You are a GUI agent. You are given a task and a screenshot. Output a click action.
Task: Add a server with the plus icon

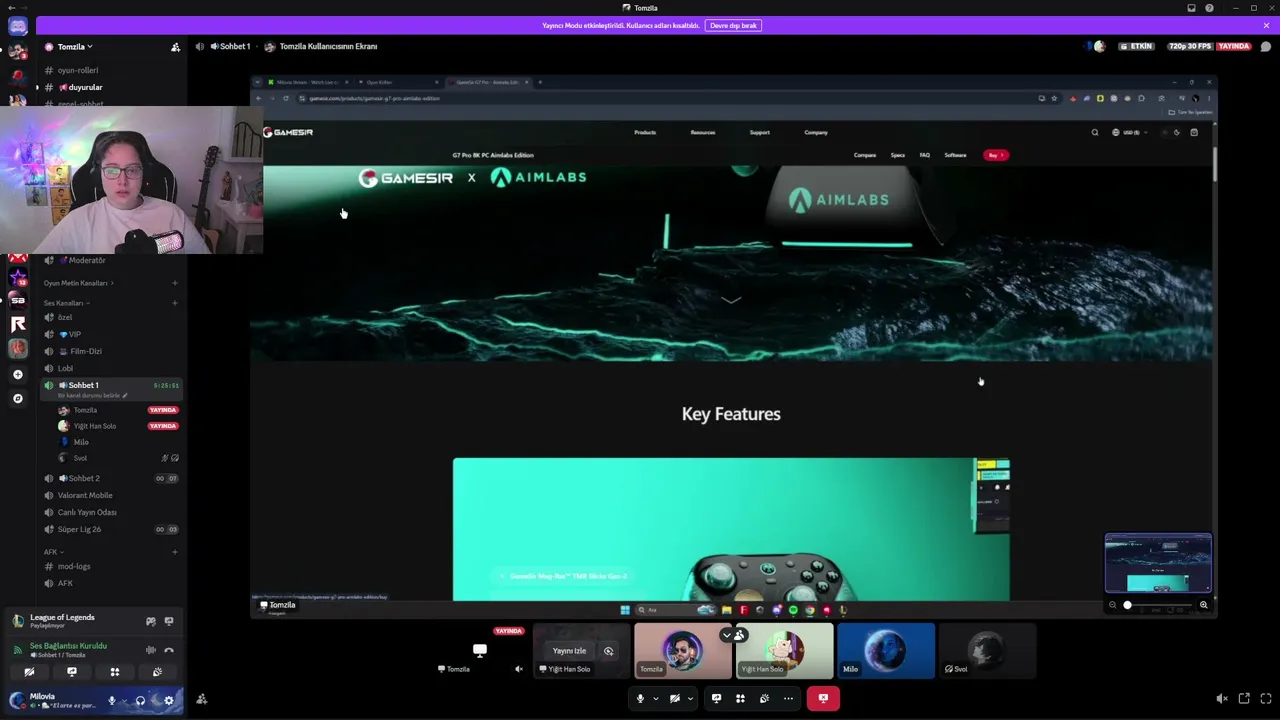tap(18, 374)
